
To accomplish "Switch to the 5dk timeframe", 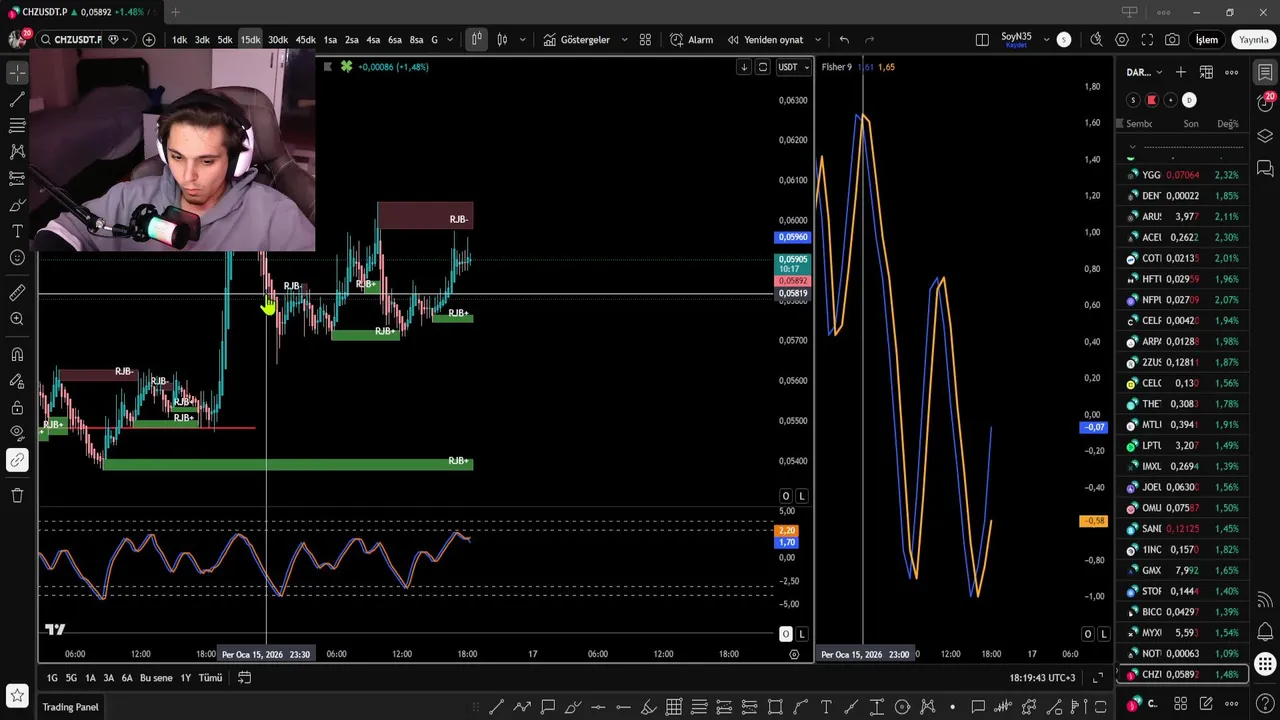I will click(225, 40).
